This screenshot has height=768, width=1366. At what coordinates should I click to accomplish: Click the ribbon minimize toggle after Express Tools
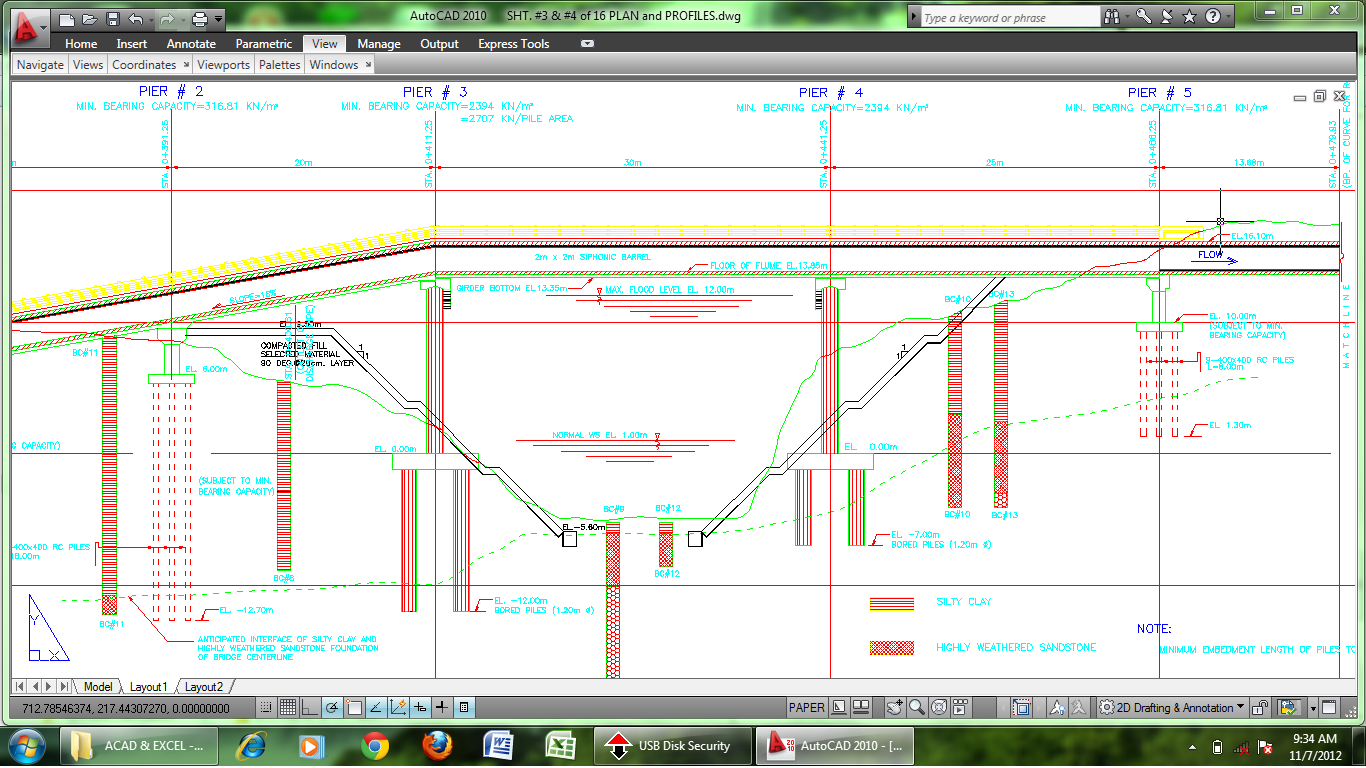click(x=587, y=44)
